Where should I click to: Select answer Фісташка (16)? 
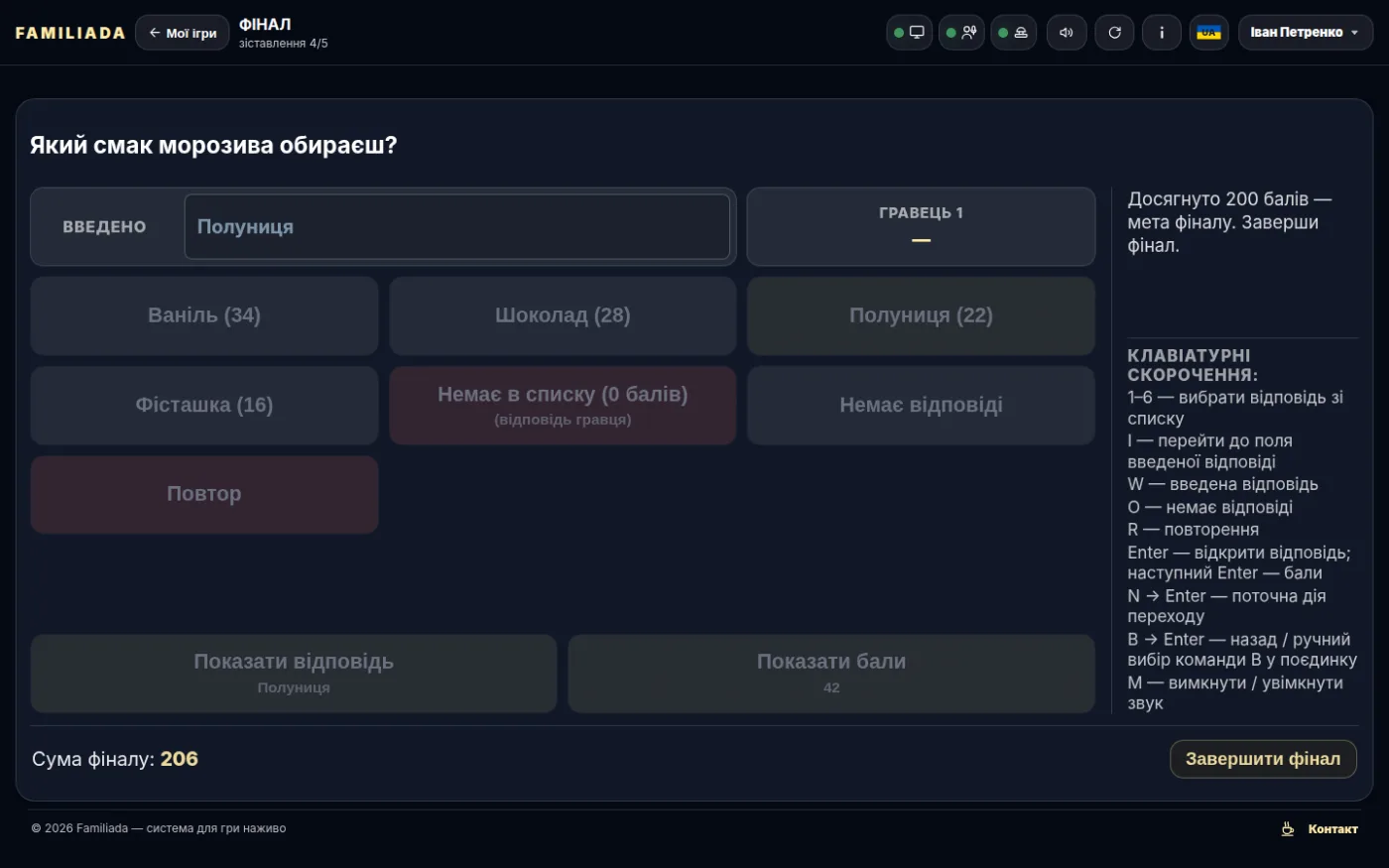pyautogui.click(x=204, y=405)
